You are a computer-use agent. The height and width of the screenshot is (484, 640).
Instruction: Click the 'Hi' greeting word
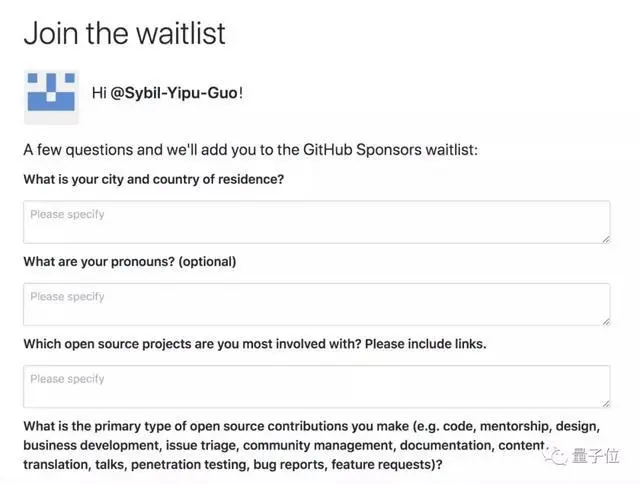[99, 93]
